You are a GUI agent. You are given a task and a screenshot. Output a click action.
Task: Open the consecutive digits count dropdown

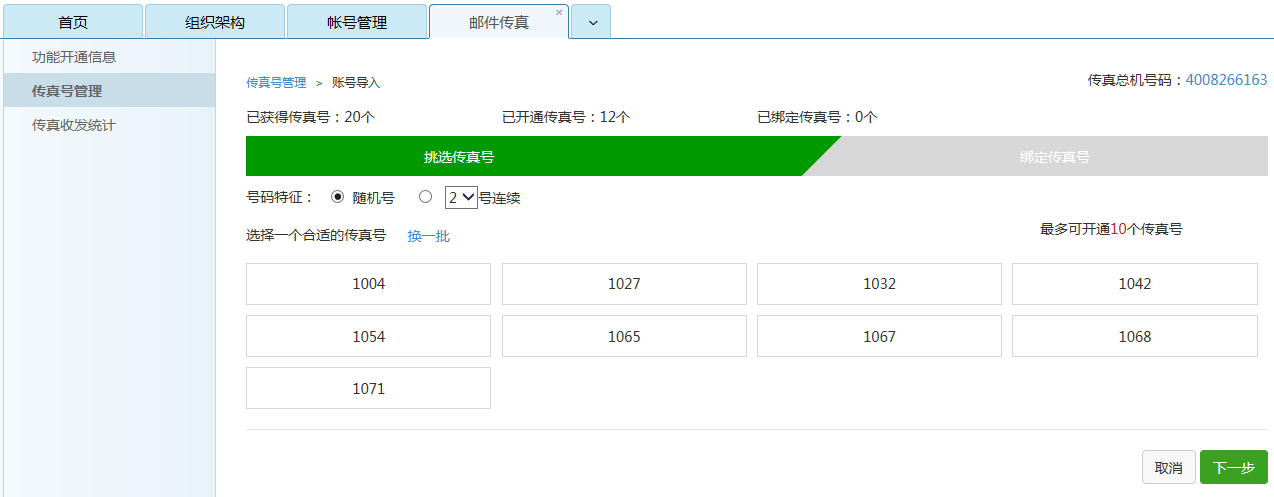coord(461,198)
